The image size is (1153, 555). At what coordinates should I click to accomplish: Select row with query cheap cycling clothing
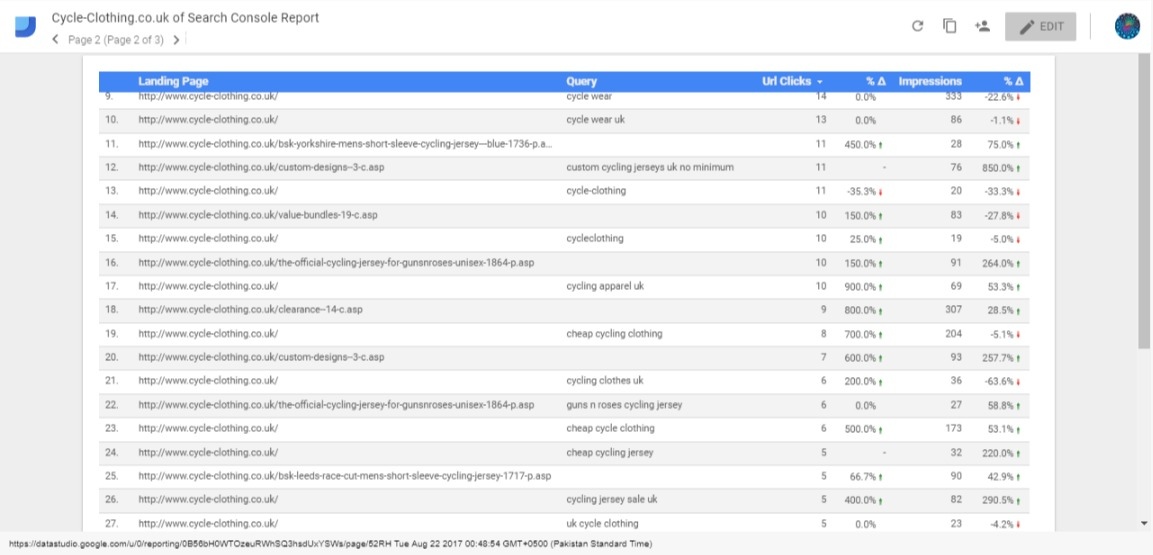pyautogui.click(x=614, y=334)
